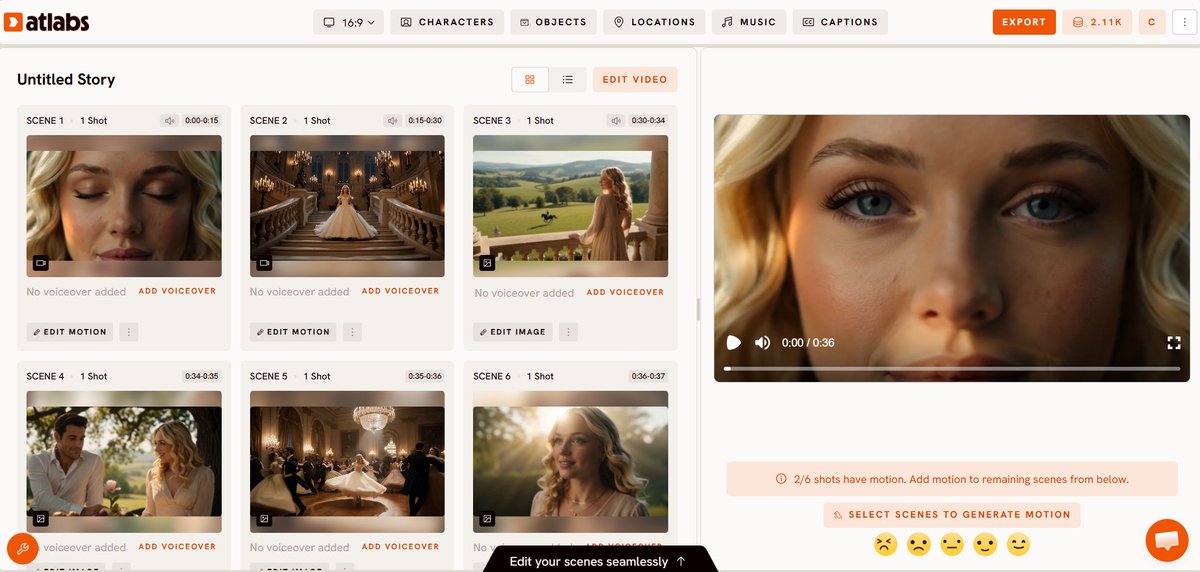Add voiceover to Scene 1
This screenshot has height=572, width=1200.
[177, 291]
